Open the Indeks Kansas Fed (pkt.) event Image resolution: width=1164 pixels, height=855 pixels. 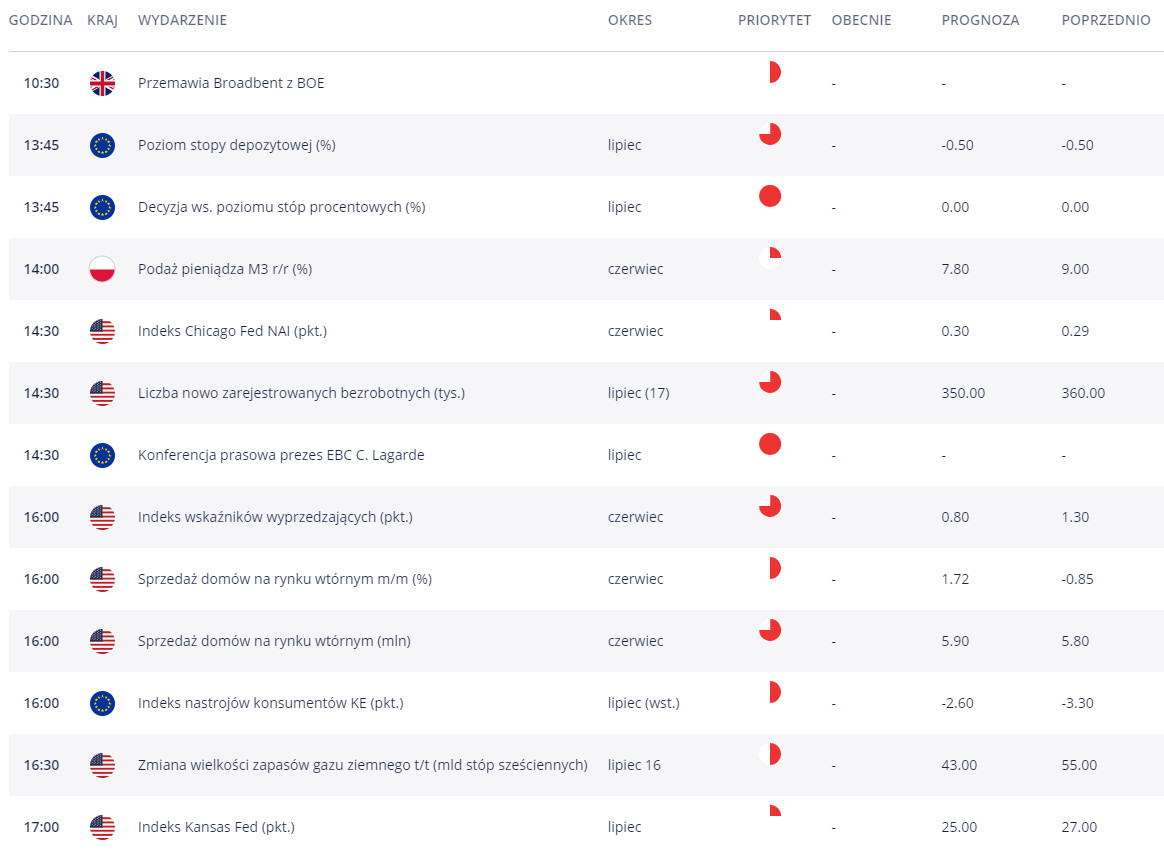click(x=216, y=827)
